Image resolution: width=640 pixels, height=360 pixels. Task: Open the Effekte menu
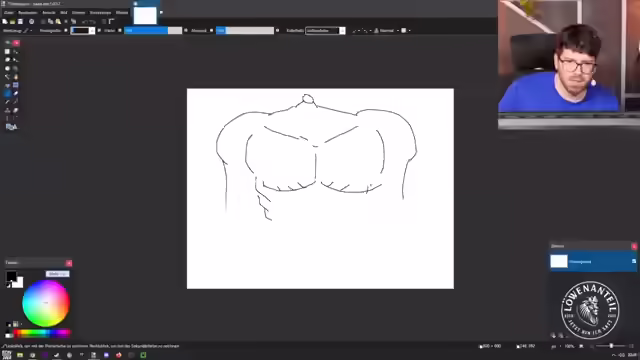(x=122, y=13)
